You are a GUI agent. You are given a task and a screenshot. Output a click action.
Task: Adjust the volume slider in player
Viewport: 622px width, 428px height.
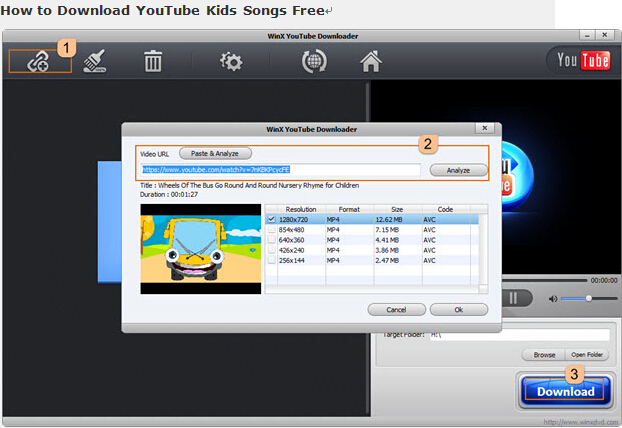tap(589, 298)
